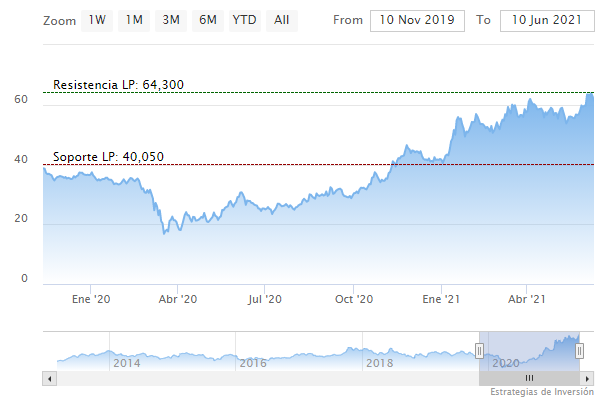This screenshot has height=405, width=606.
Task: Click the Soporte LP: 40,050 label
Action: [108, 157]
